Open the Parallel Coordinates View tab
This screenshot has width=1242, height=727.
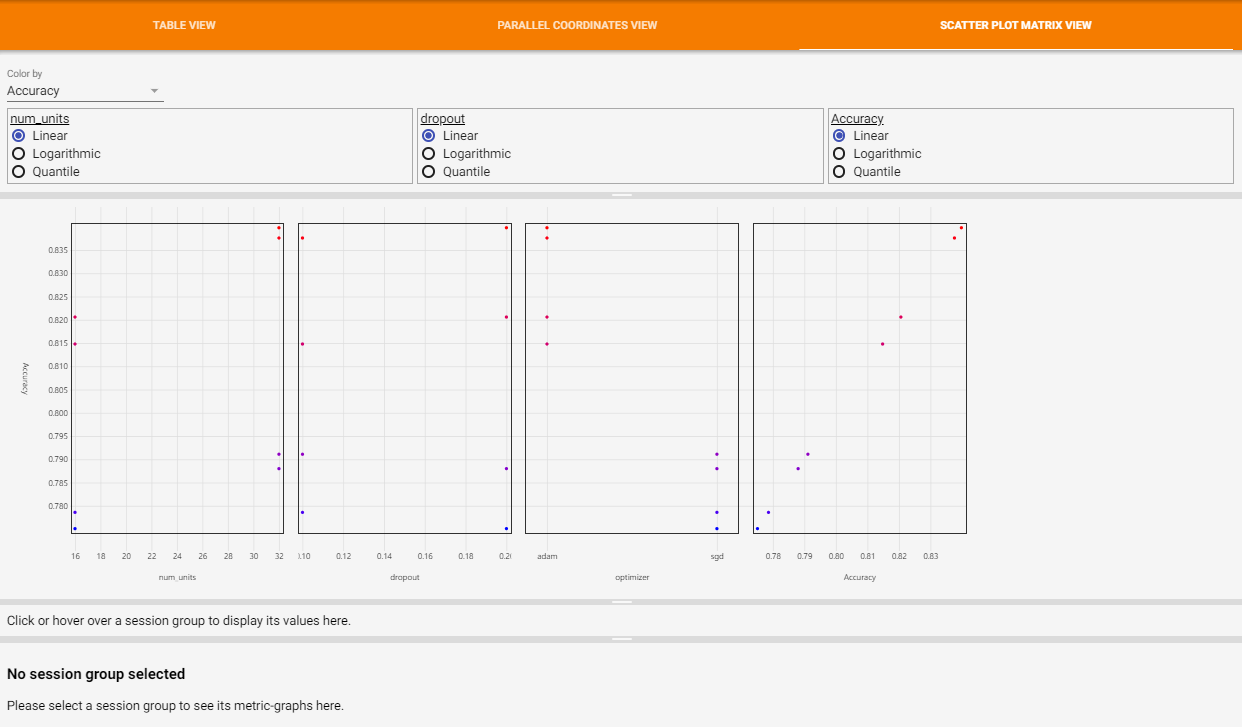(x=575, y=25)
